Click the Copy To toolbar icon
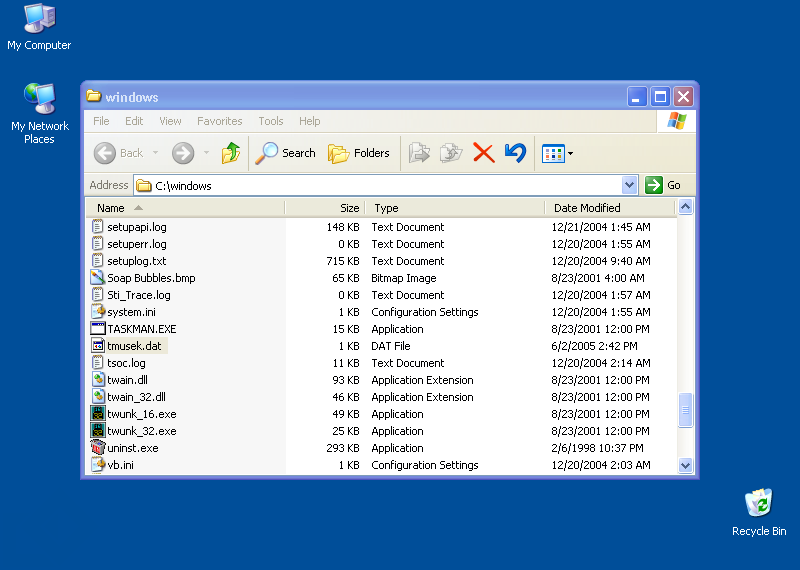The width and height of the screenshot is (800, 570). pos(451,153)
